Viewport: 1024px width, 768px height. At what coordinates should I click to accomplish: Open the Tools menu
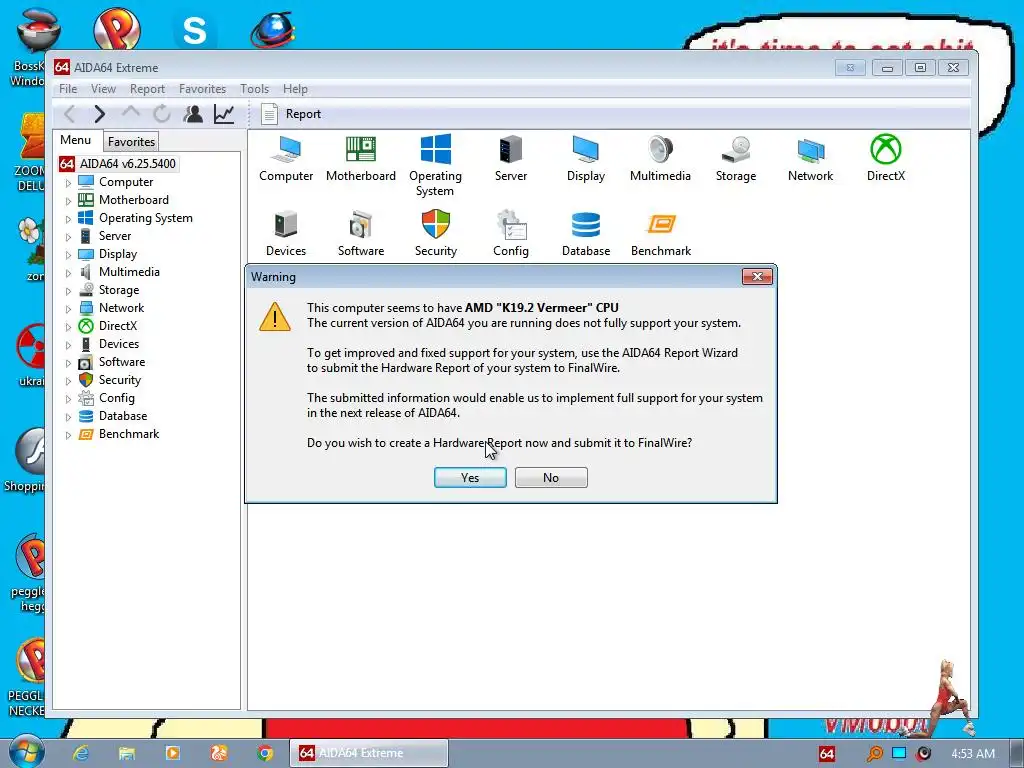click(254, 89)
